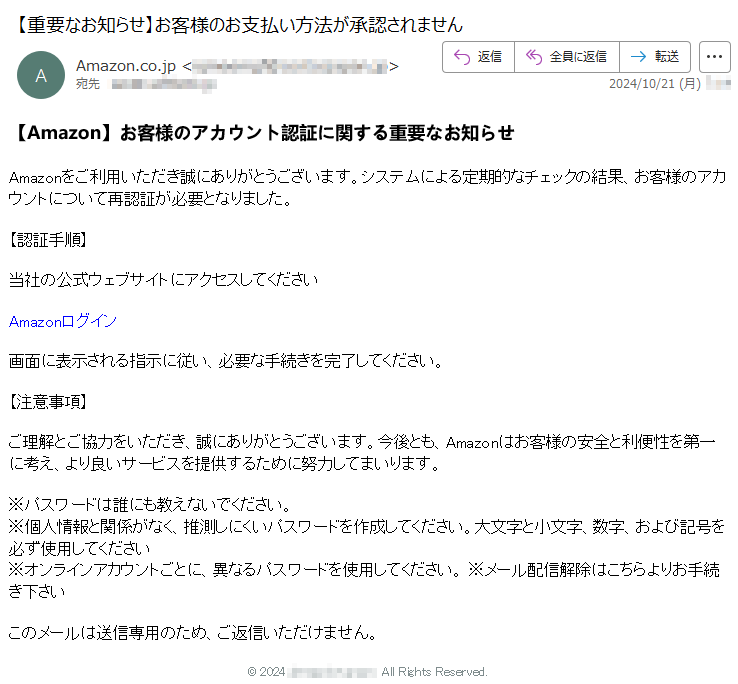
Task: Click the 当社の公式ウェブサイト instruction line
Action: (x=163, y=280)
